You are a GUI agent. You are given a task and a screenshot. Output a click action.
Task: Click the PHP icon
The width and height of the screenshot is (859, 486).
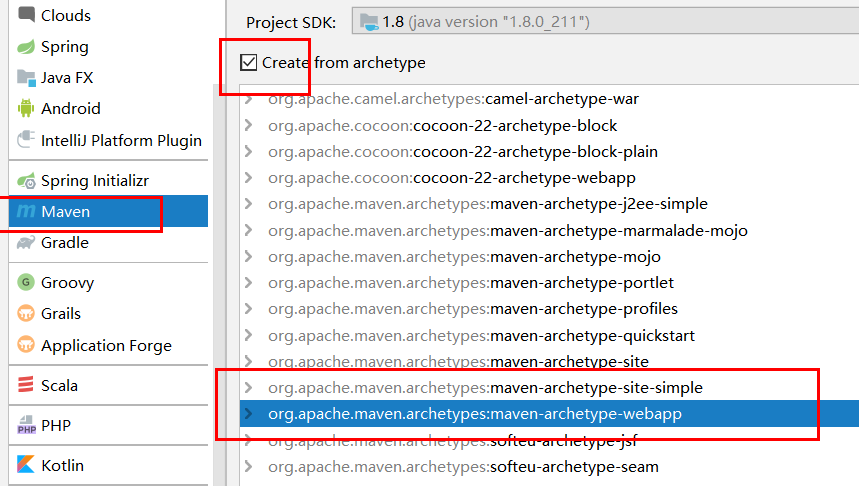(x=26, y=425)
